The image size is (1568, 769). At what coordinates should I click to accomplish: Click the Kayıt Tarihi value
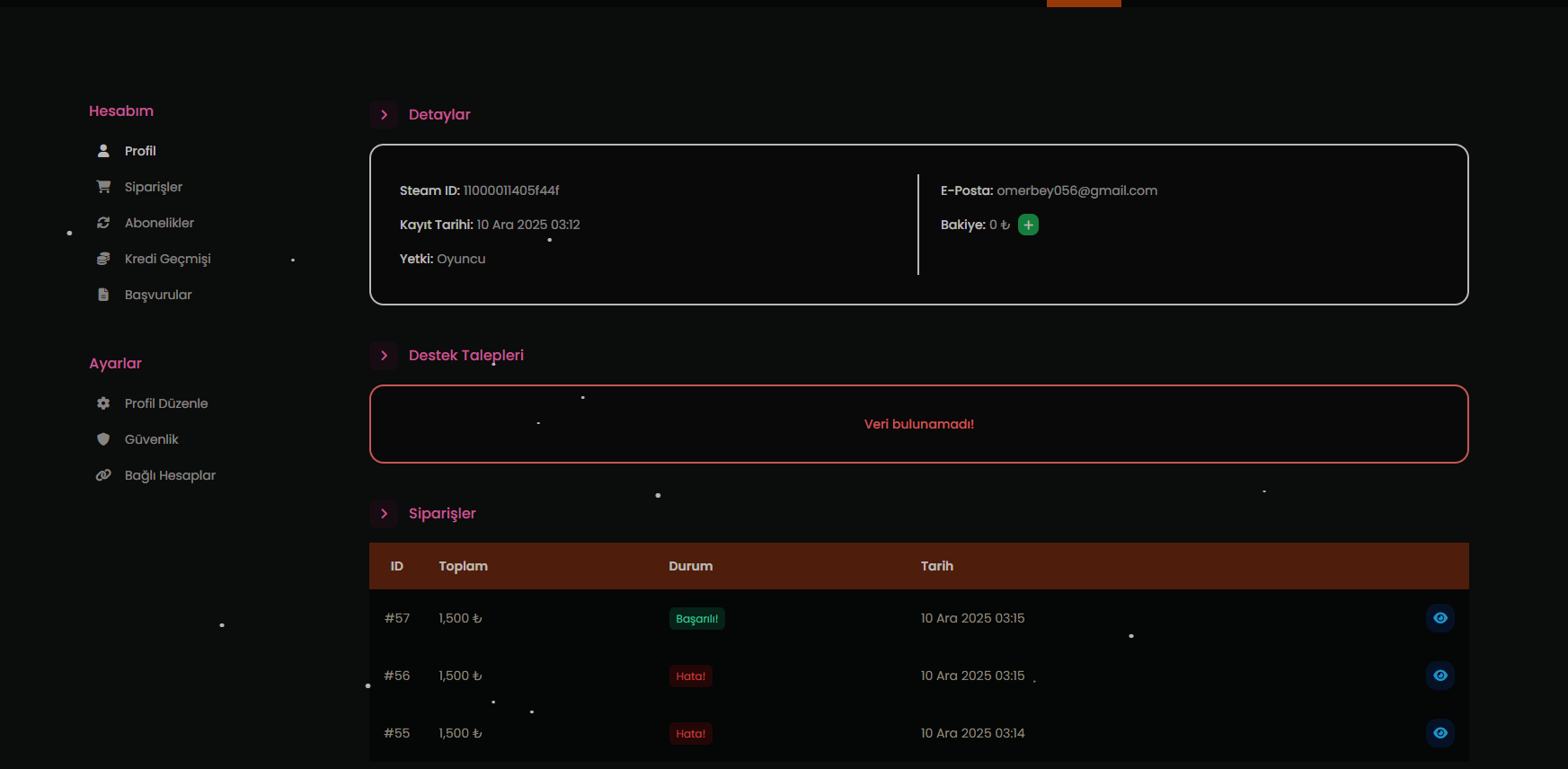(528, 225)
